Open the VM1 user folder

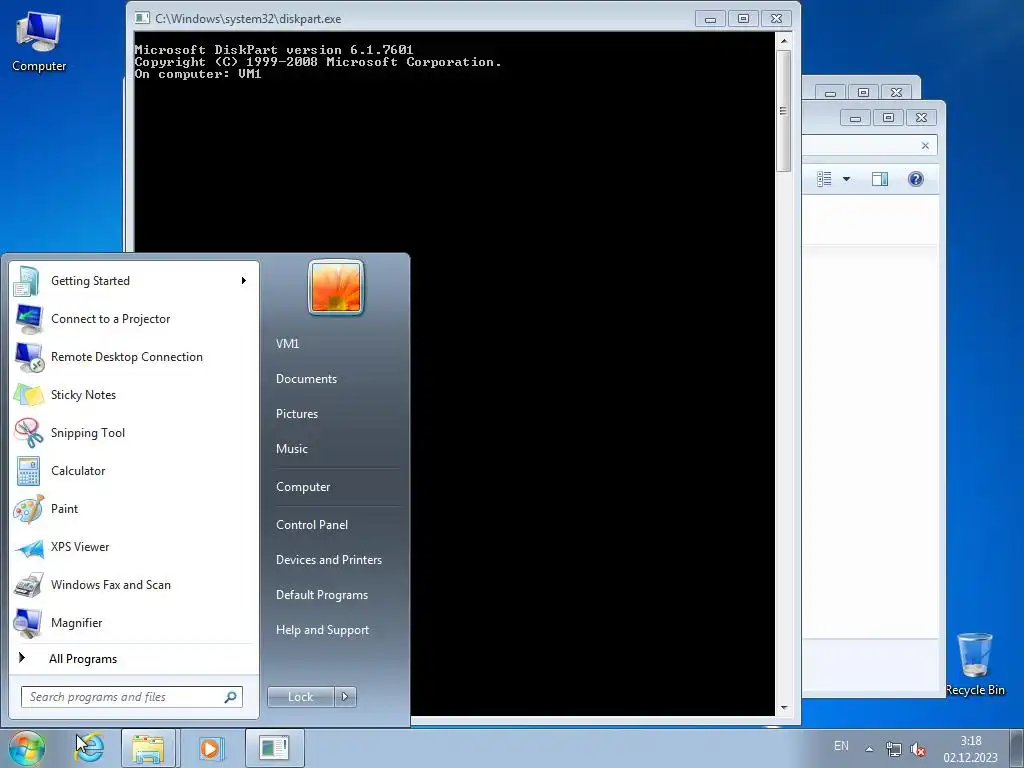point(287,344)
